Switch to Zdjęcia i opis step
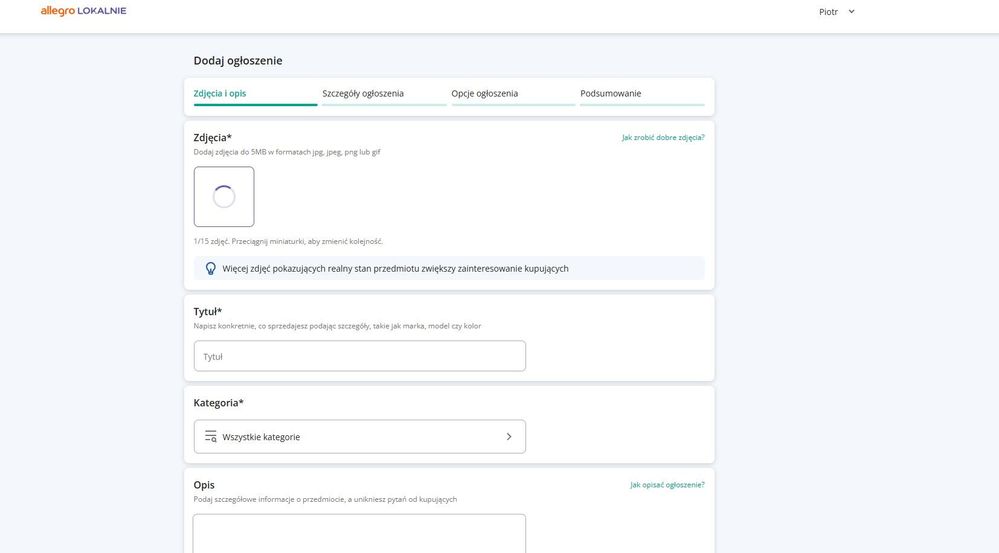Image resolution: width=999 pixels, height=553 pixels. coord(220,93)
